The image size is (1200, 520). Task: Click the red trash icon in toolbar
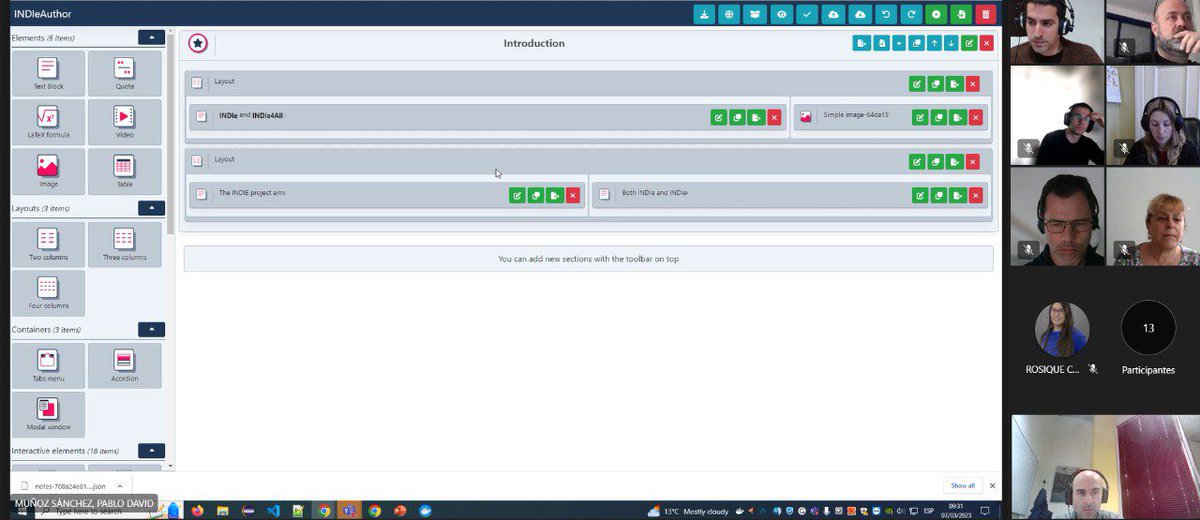coord(986,14)
